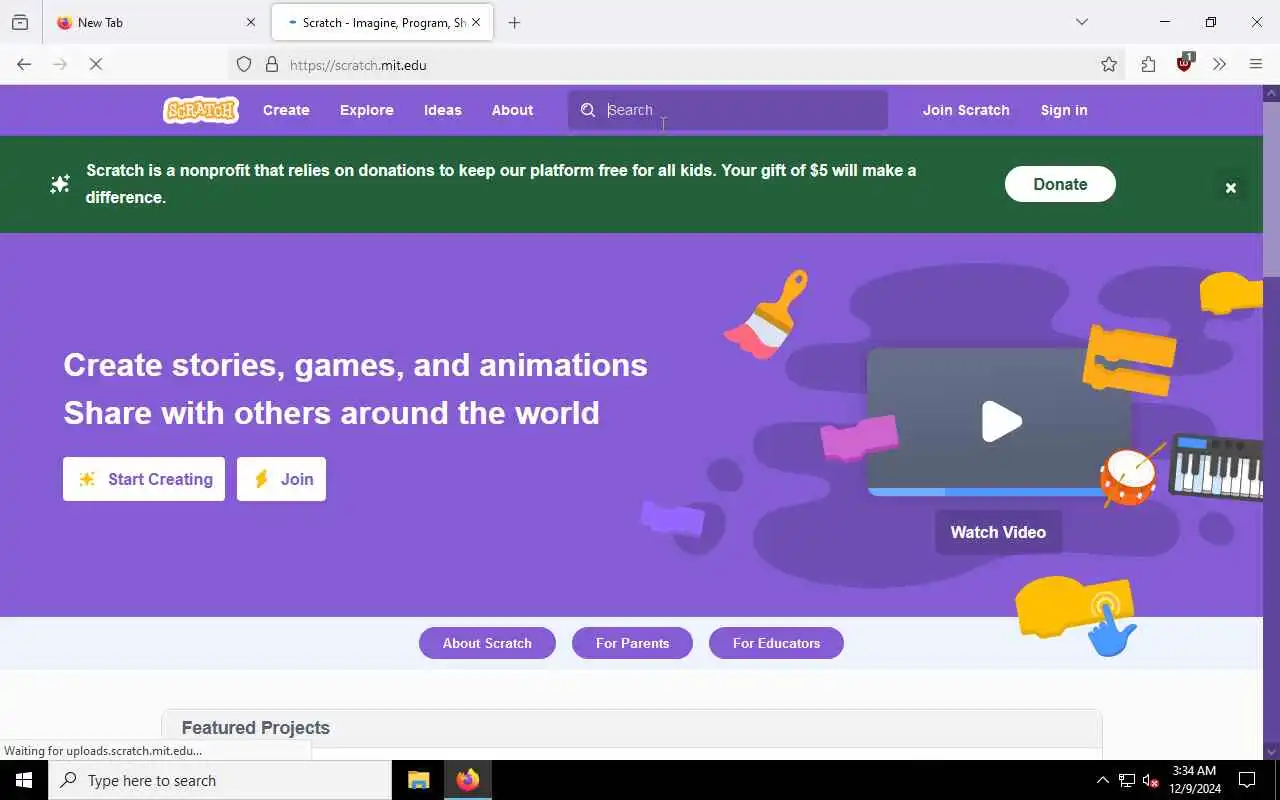The width and height of the screenshot is (1280, 800).
Task: Focus the Scratch search field
Action: [x=728, y=110]
